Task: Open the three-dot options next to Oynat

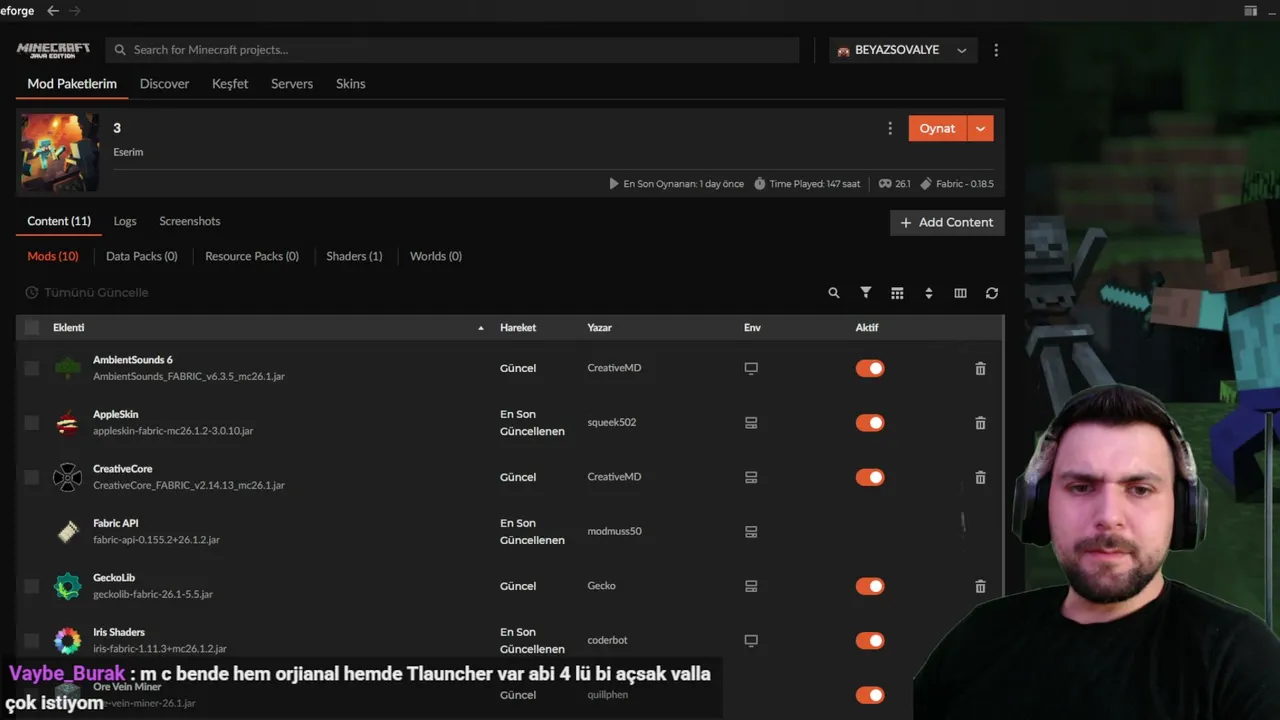Action: (x=890, y=128)
